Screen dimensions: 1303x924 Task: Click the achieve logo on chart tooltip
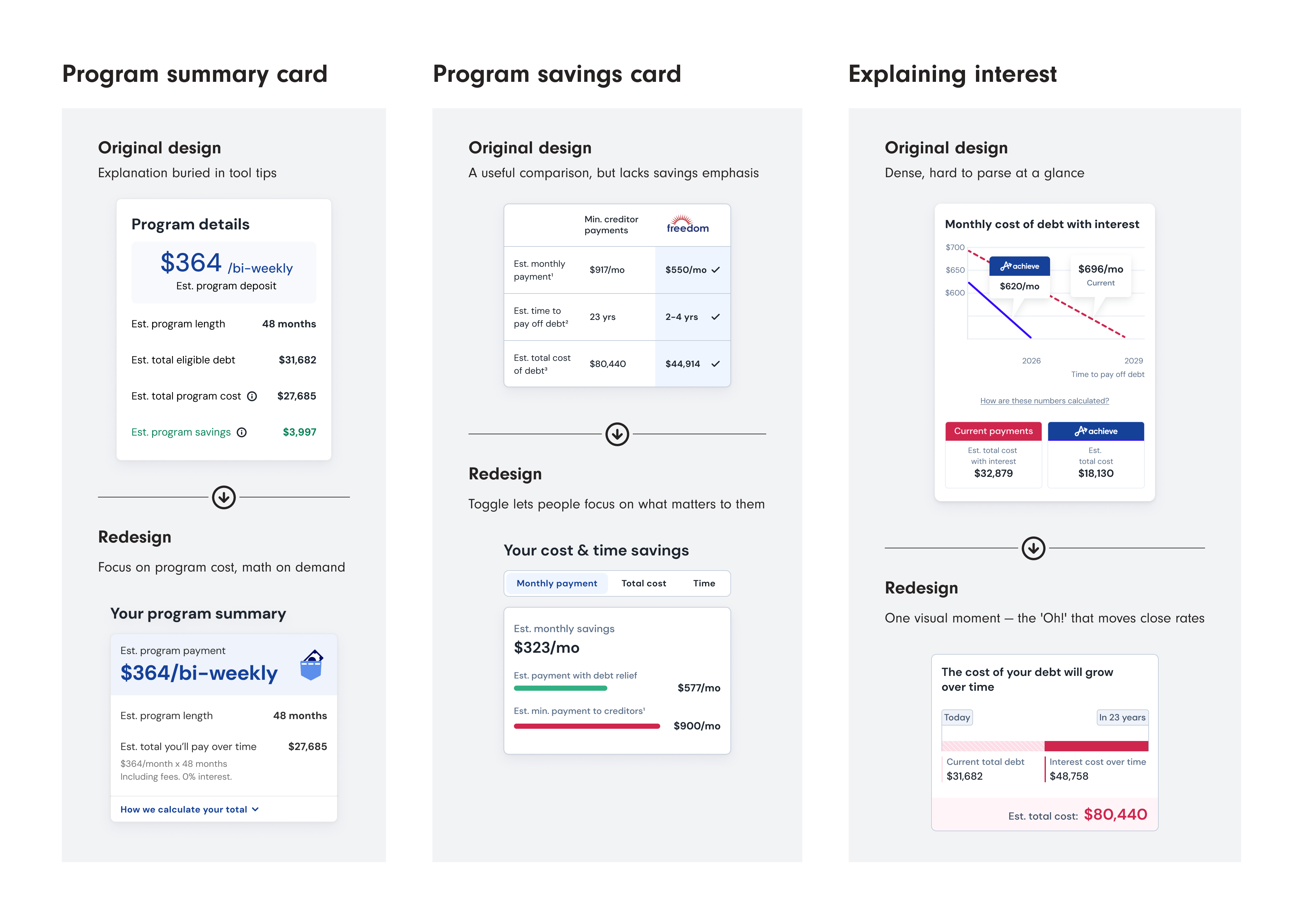click(1019, 266)
